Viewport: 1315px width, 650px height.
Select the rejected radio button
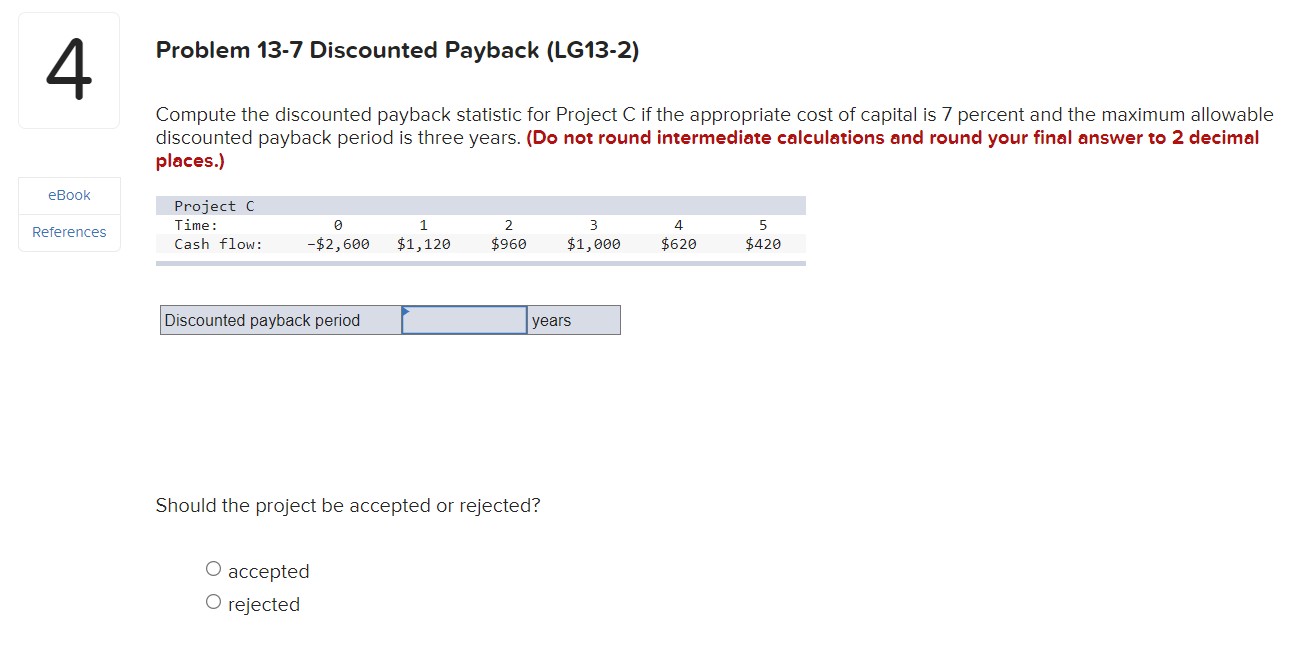213,601
